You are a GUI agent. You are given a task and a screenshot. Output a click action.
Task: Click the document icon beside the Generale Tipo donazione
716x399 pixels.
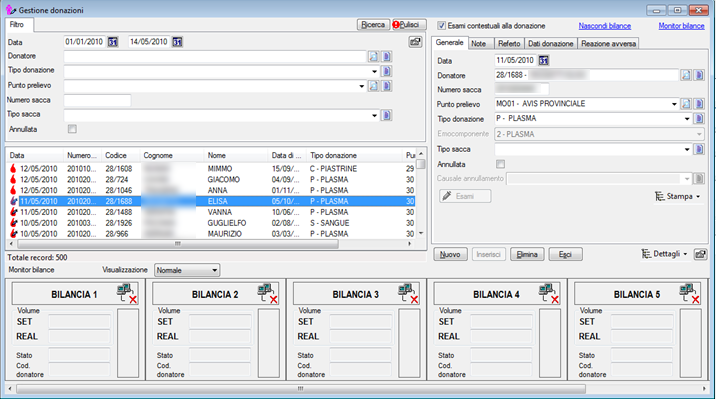(699, 119)
